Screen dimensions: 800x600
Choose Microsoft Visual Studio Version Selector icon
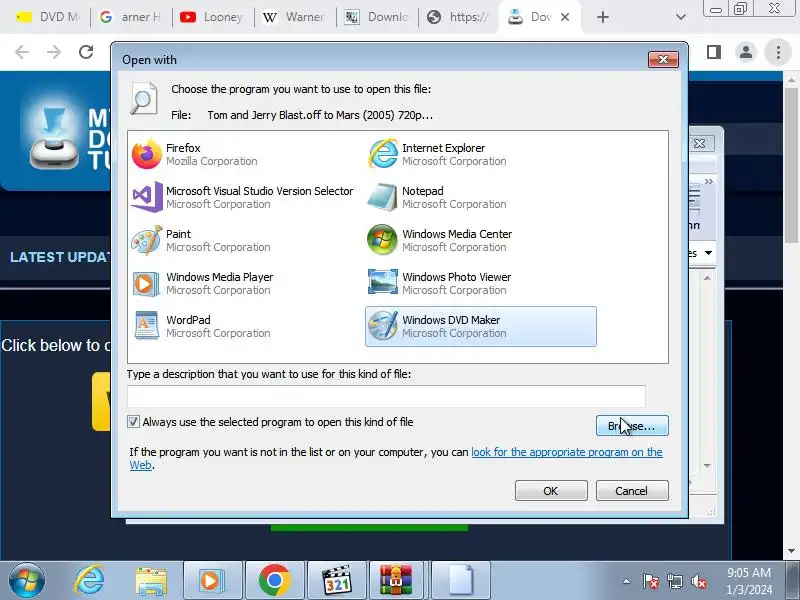pyautogui.click(x=147, y=197)
